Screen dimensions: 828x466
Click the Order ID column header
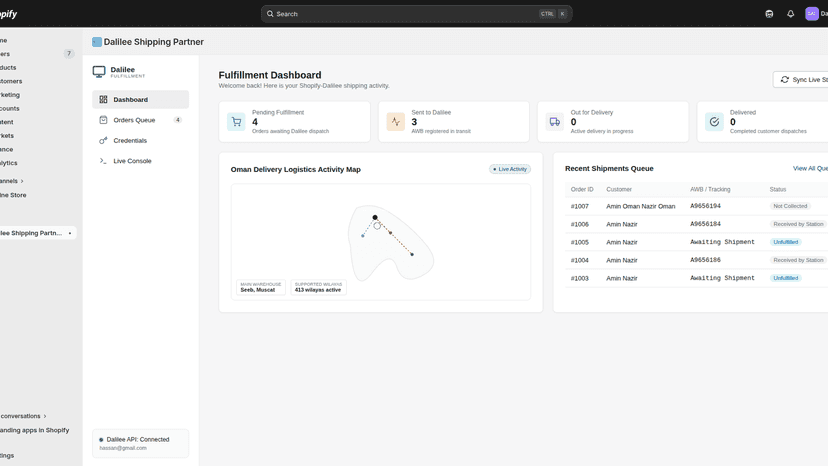(x=582, y=189)
